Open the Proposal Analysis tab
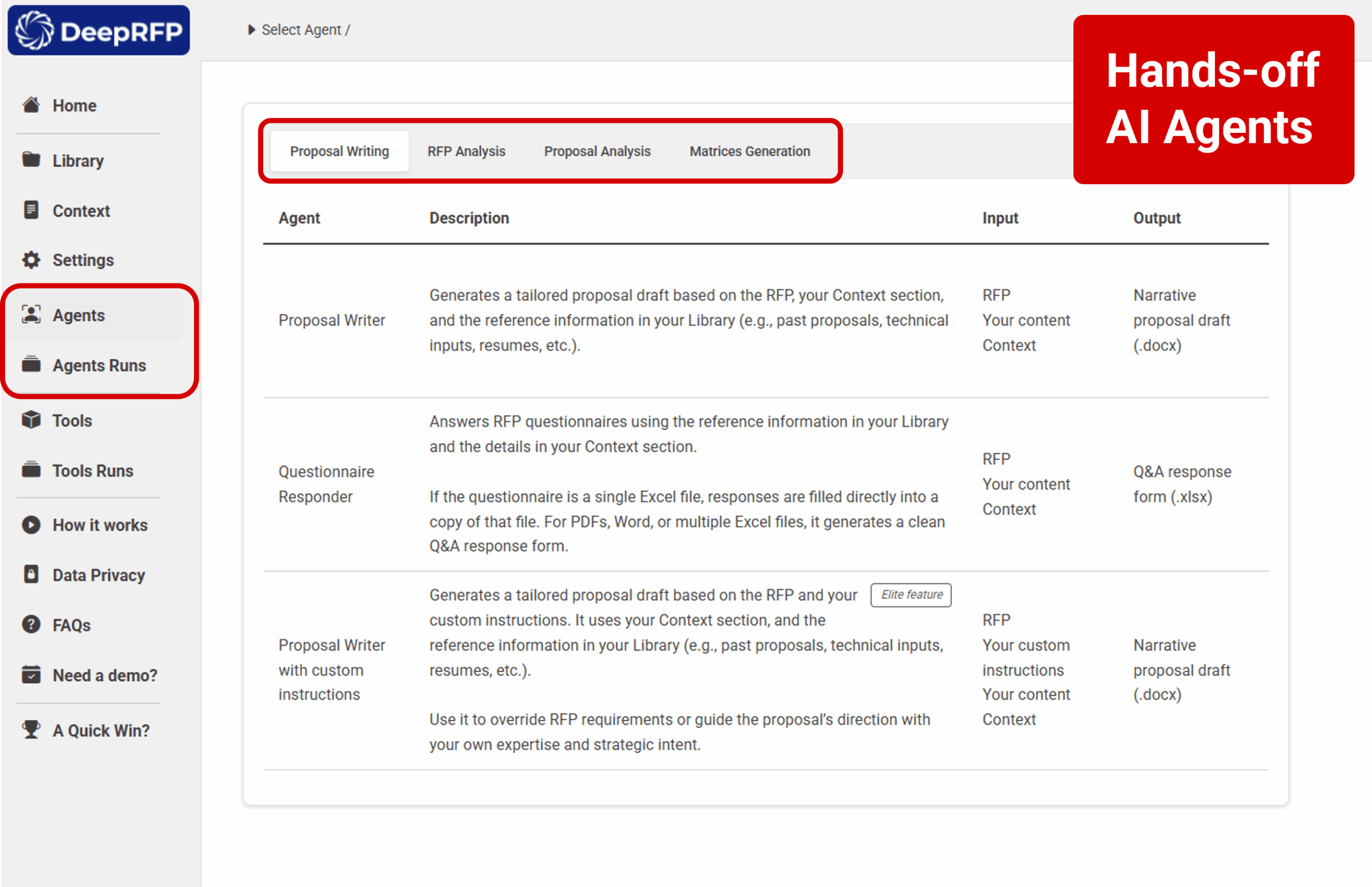 click(x=597, y=151)
